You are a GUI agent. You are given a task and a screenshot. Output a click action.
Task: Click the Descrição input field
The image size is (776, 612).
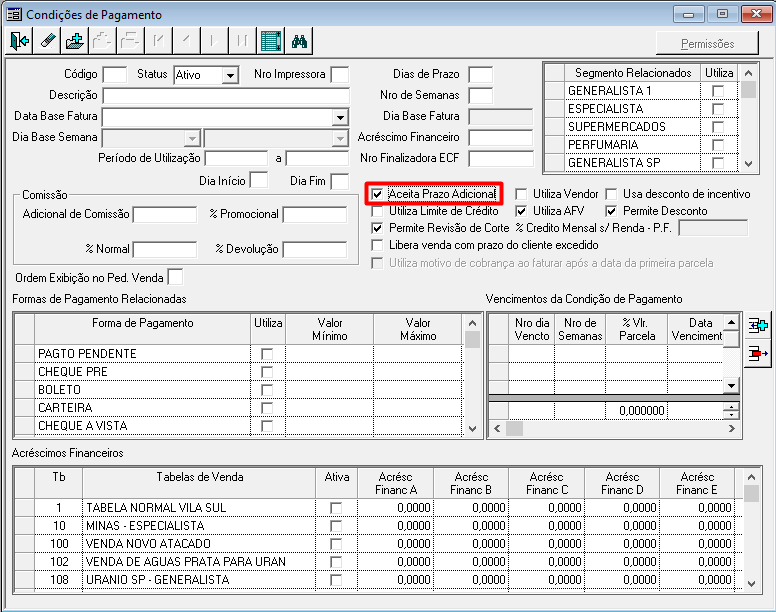point(226,95)
